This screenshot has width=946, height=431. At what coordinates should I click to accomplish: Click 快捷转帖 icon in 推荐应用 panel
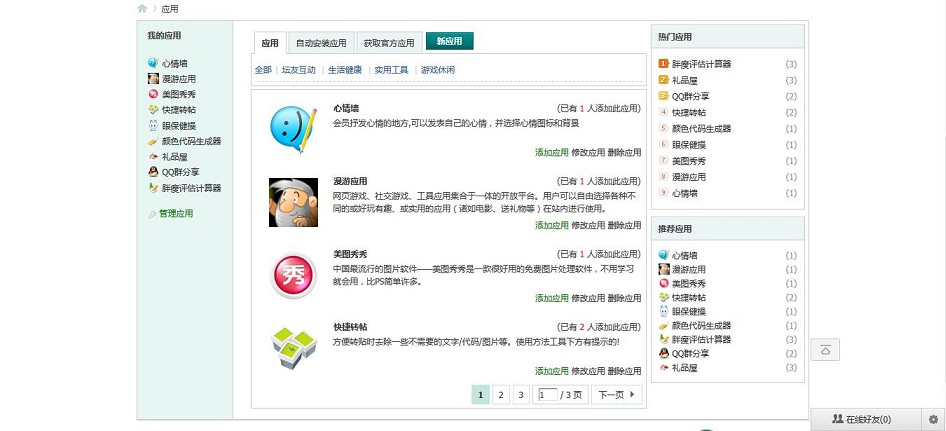[664, 297]
